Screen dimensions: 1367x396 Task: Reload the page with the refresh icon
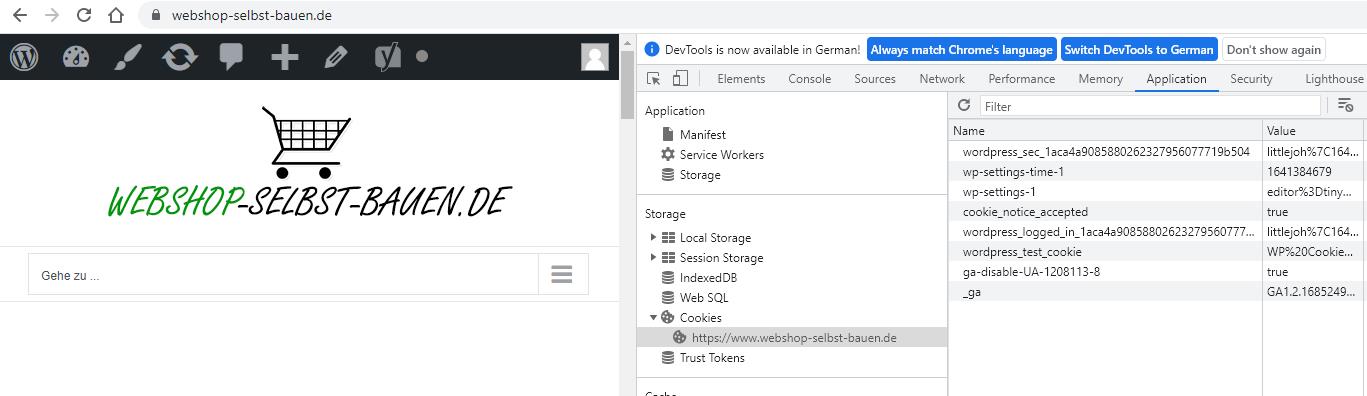pos(84,15)
